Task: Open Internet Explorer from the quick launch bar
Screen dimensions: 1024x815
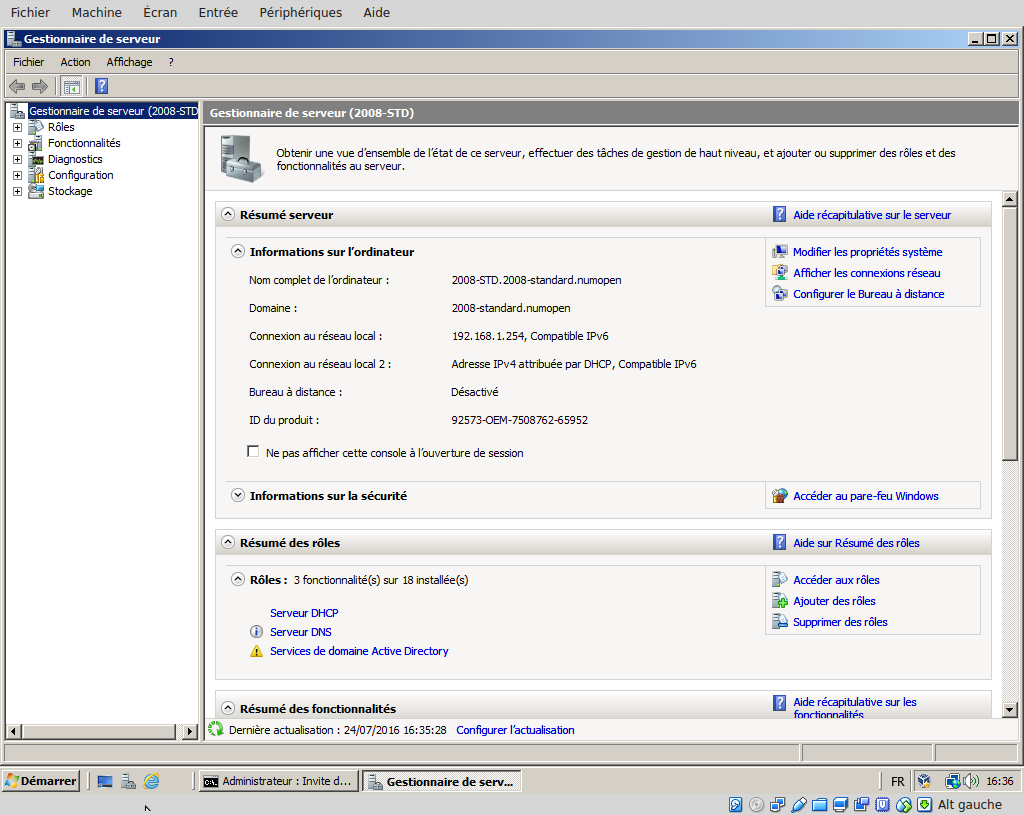Action: (151, 781)
